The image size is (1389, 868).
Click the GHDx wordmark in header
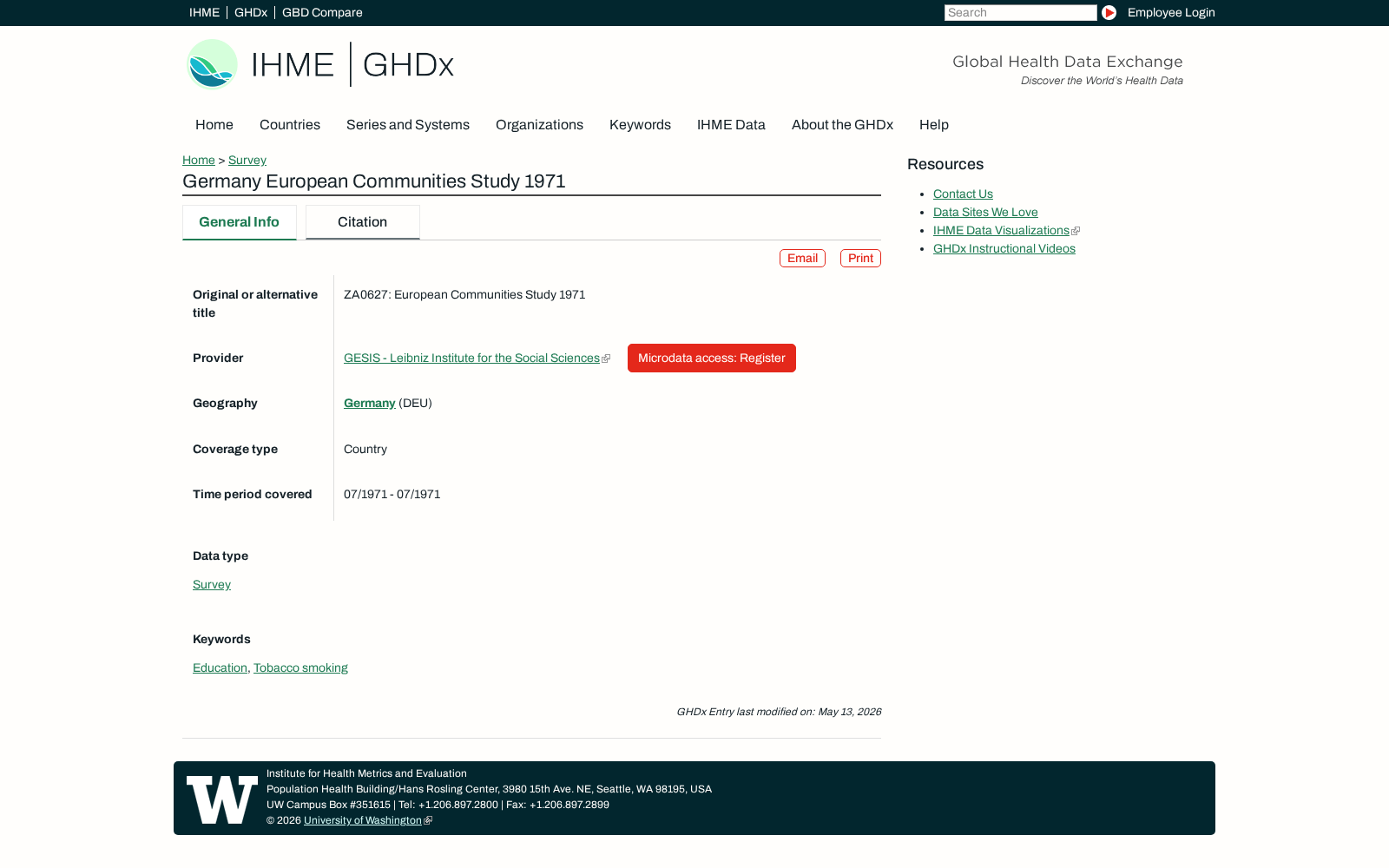pyautogui.click(x=408, y=65)
